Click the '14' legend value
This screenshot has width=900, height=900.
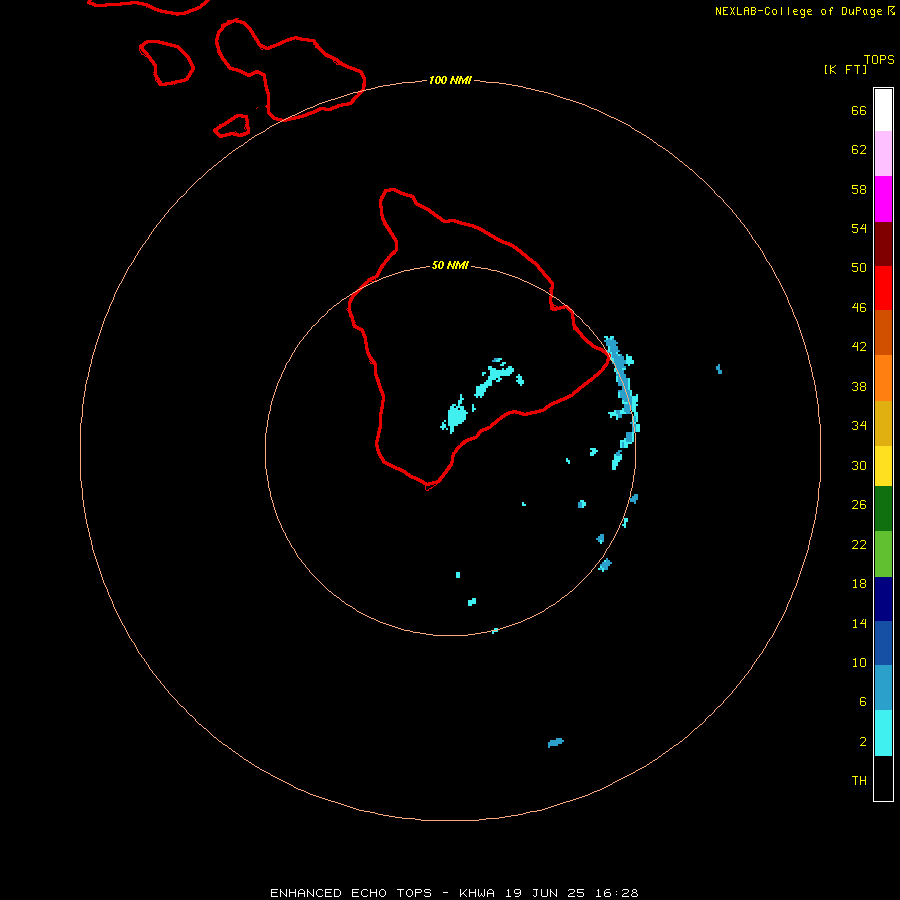(x=859, y=623)
